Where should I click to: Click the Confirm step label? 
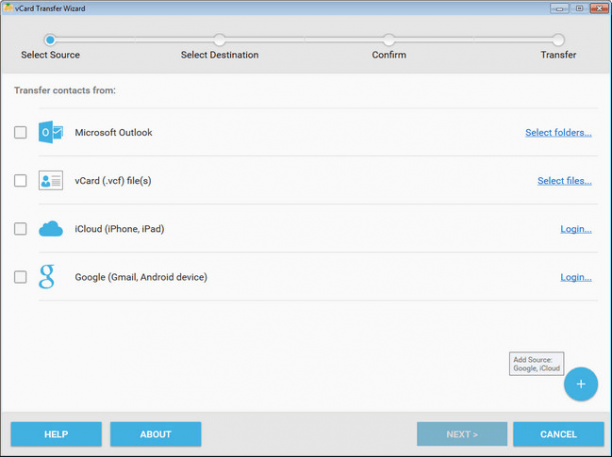[389, 55]
